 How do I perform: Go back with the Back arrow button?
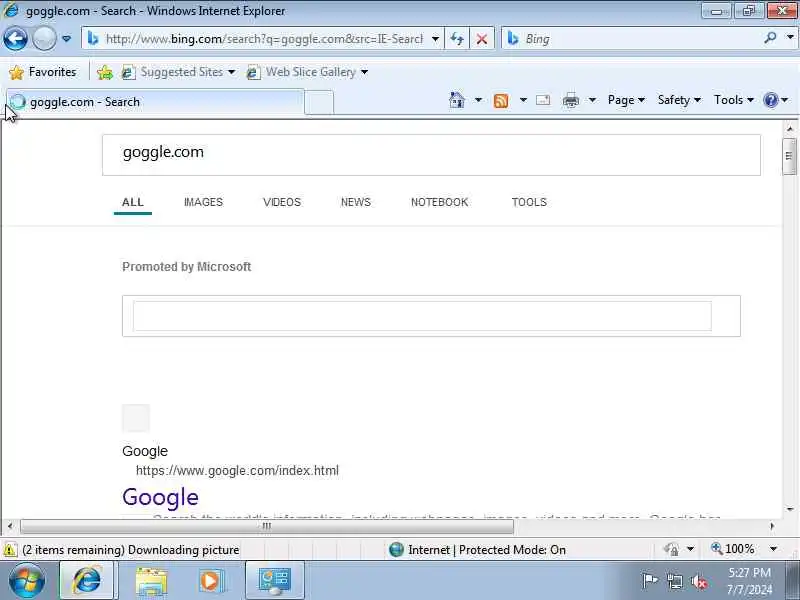15,39
